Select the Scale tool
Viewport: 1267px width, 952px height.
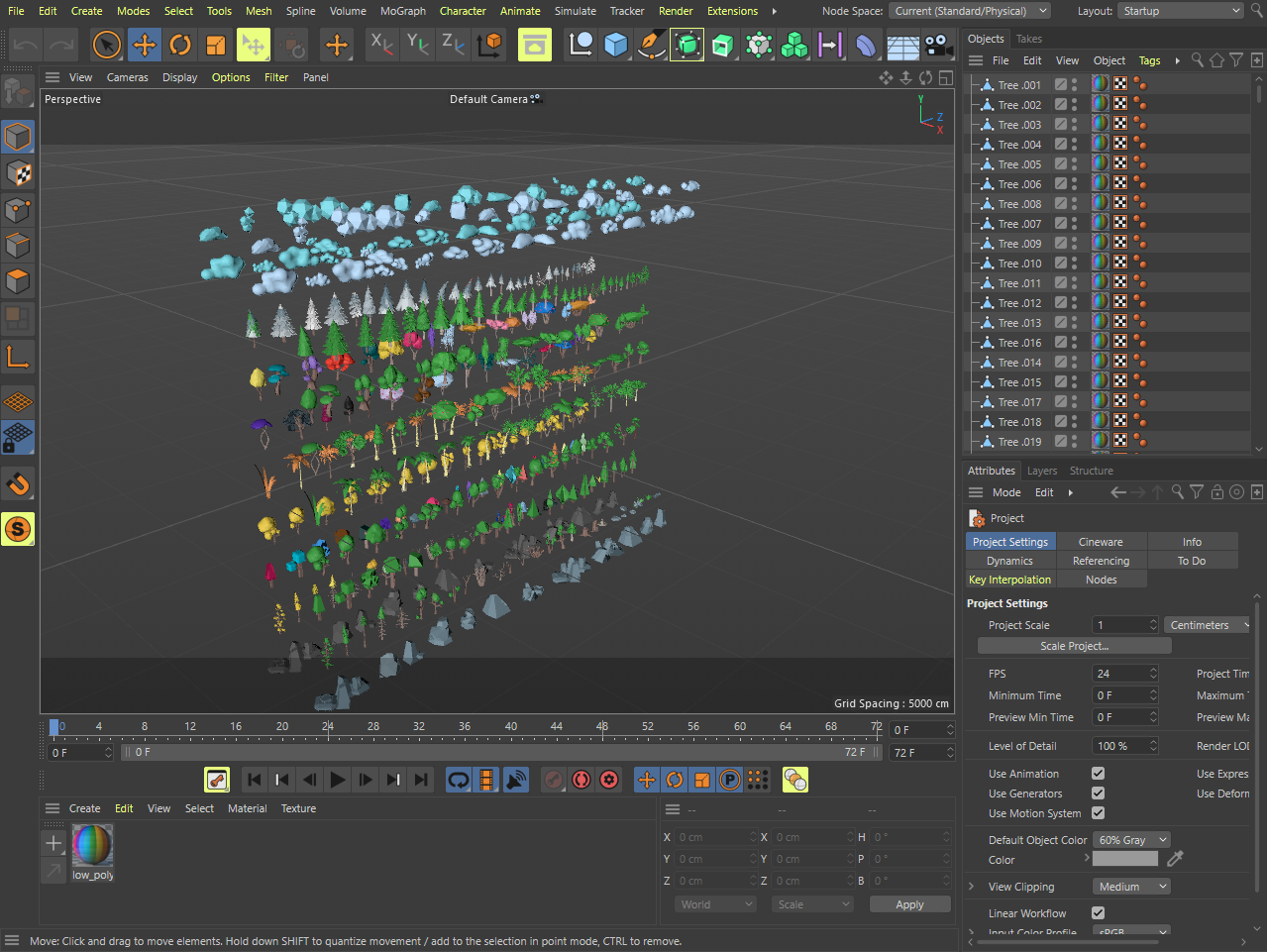coord(216,45)
